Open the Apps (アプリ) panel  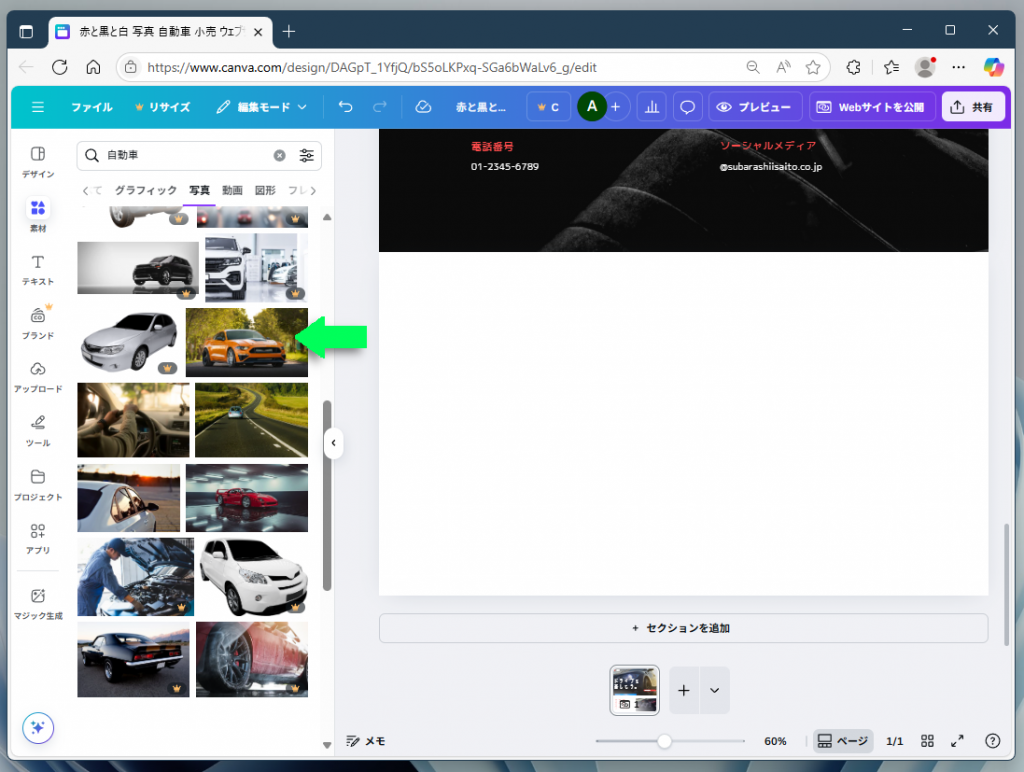[38, 538]
